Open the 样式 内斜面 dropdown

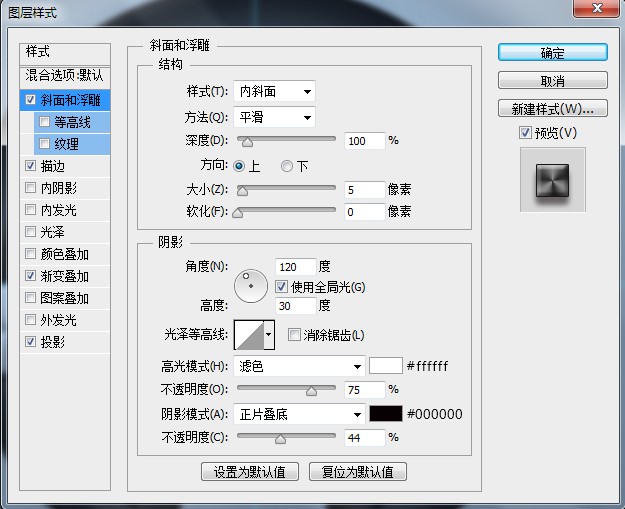274,91
